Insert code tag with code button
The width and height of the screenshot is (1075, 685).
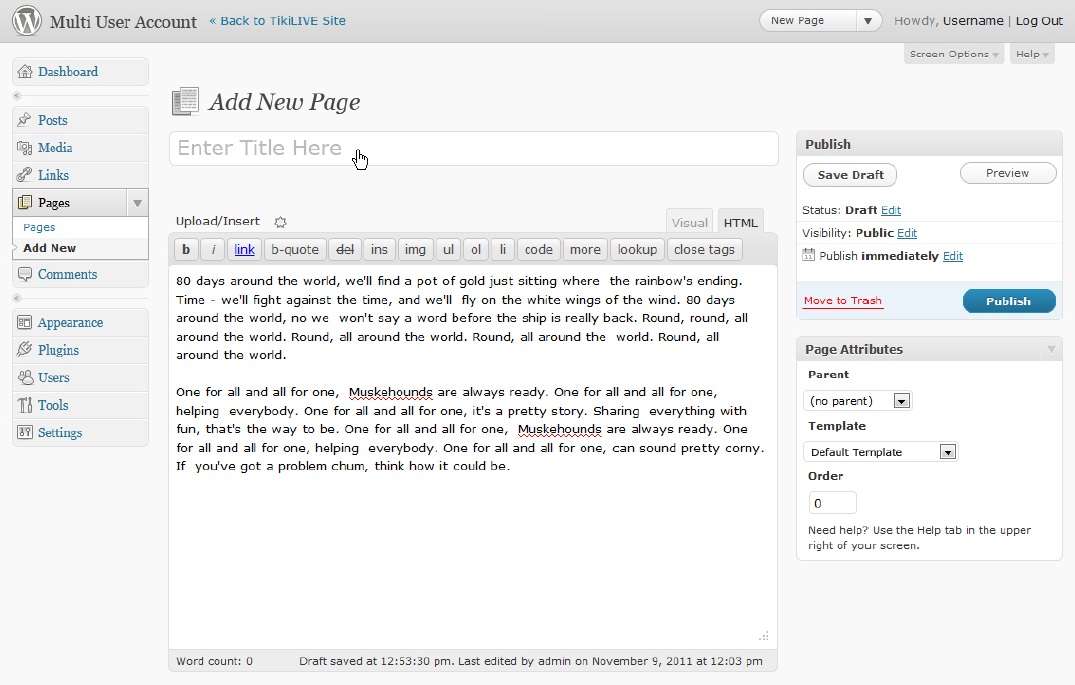pos(539,250)
